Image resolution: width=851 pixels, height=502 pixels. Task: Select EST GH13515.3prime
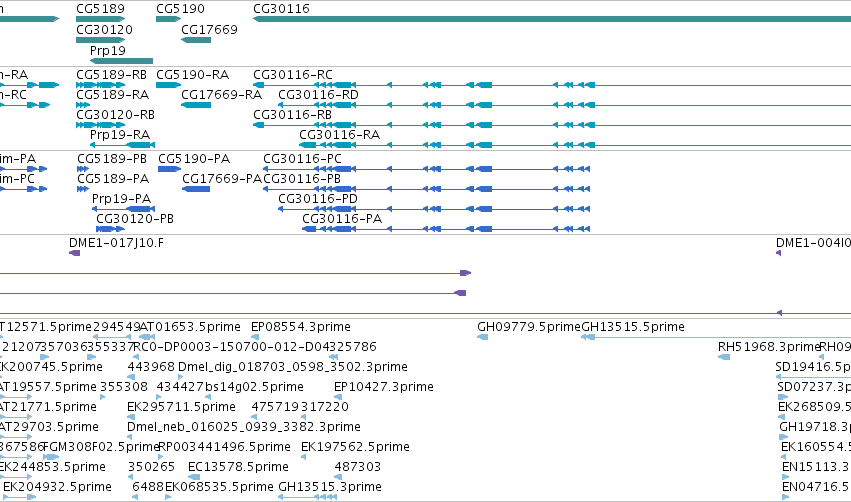307,497
